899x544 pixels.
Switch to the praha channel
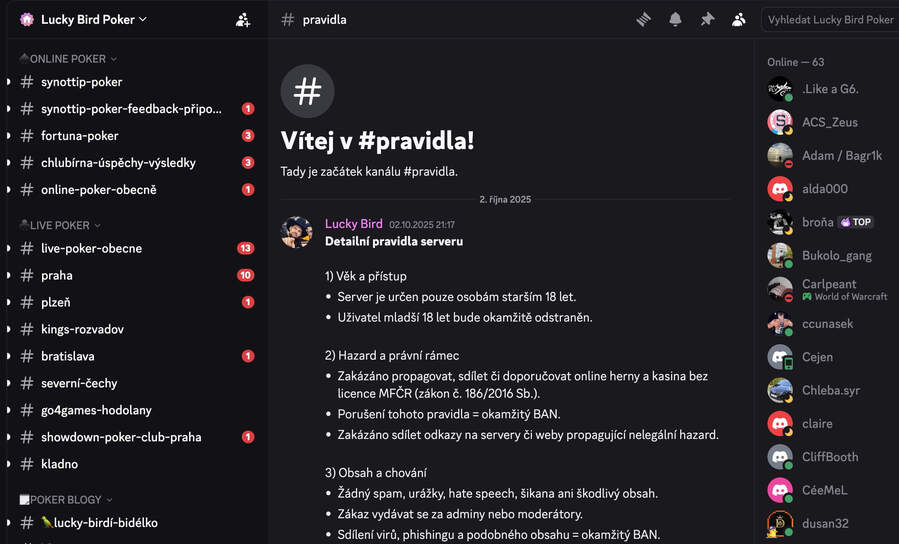pyautogui.click(x=57, y=275)
